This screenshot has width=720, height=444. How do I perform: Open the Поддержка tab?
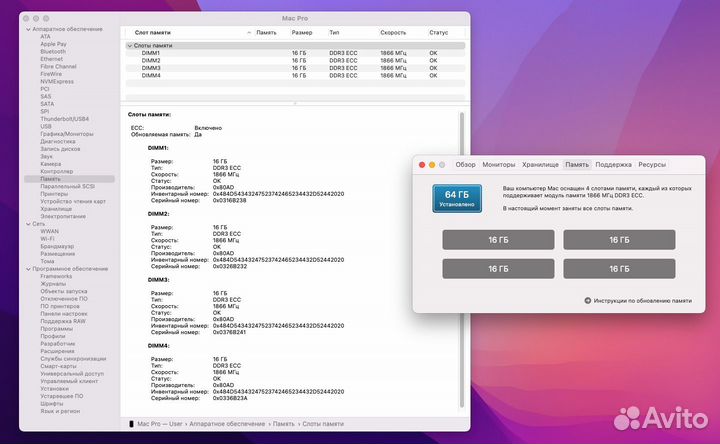point(613,164)
